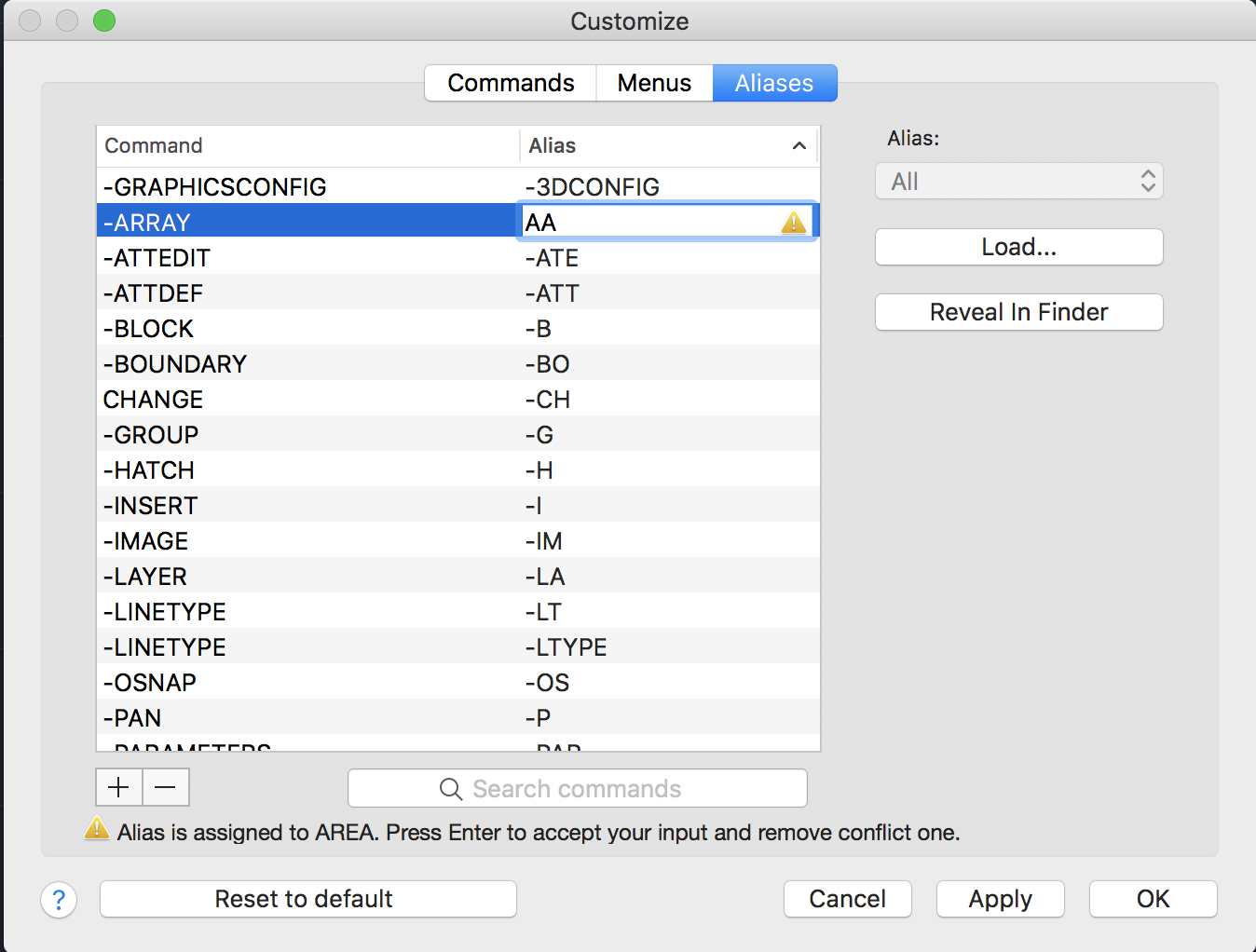The image size is (1256, 952).
Task: Click the warning icon beside the conflict message
Action: (97, 828)
